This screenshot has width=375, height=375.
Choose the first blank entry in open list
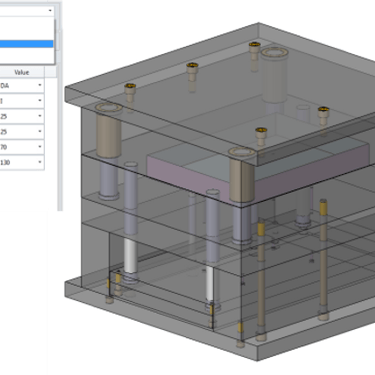pyautogui.click(x=26, y=21)
